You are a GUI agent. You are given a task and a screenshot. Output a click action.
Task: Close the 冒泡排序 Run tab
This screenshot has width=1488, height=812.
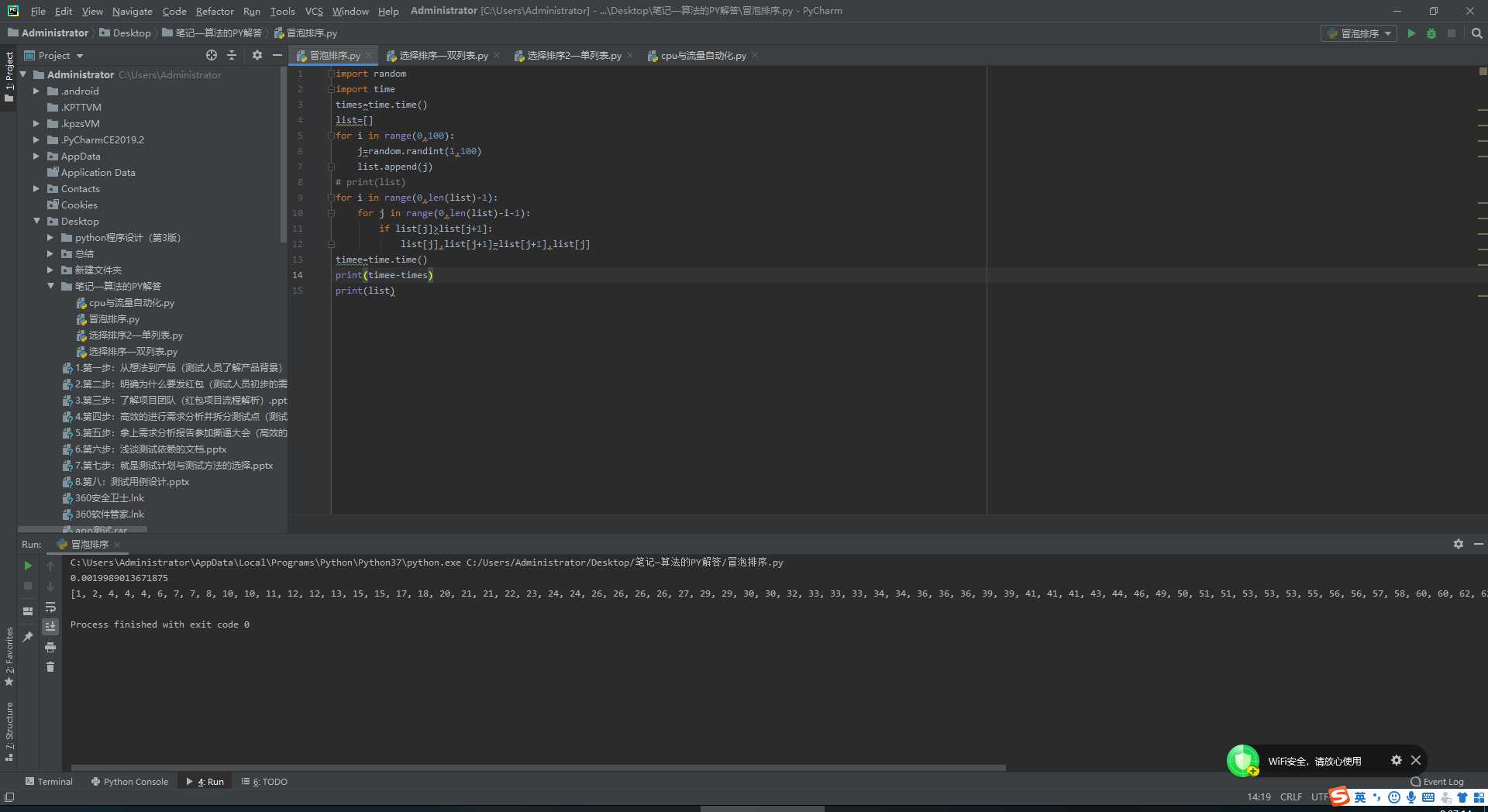point(117,544)
